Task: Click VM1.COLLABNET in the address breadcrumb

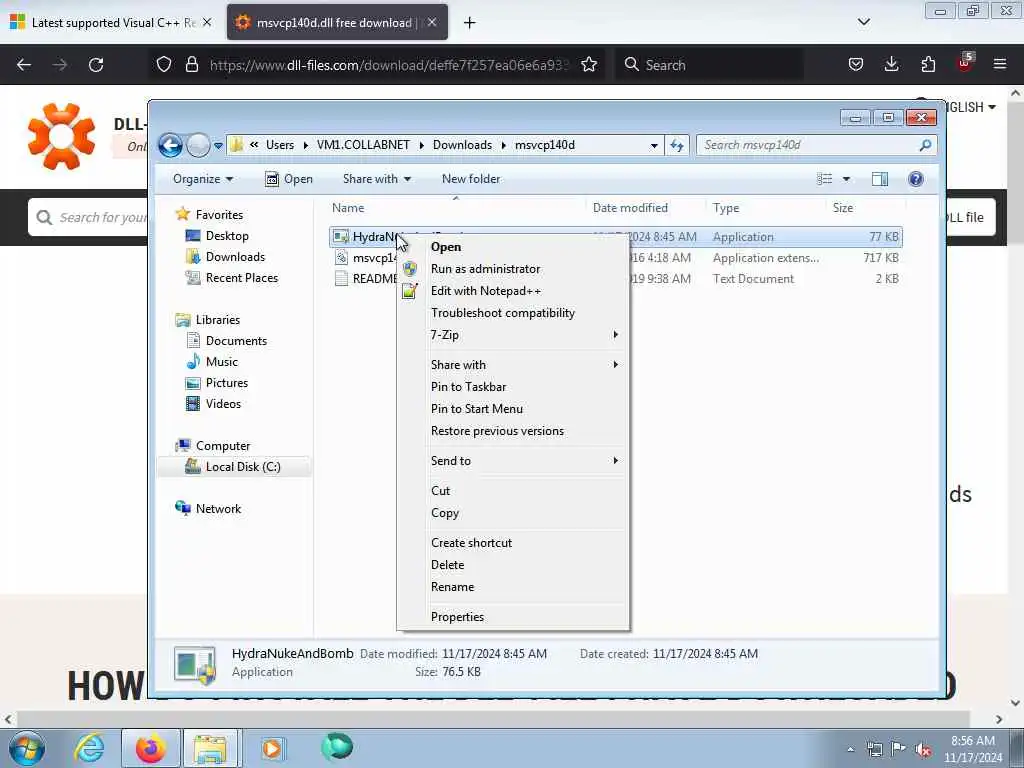Action: click(x=363, y=145)
